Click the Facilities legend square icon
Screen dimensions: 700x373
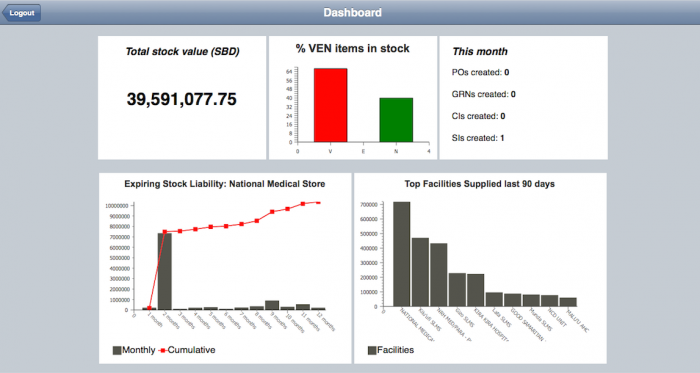(x=372, y=350)
